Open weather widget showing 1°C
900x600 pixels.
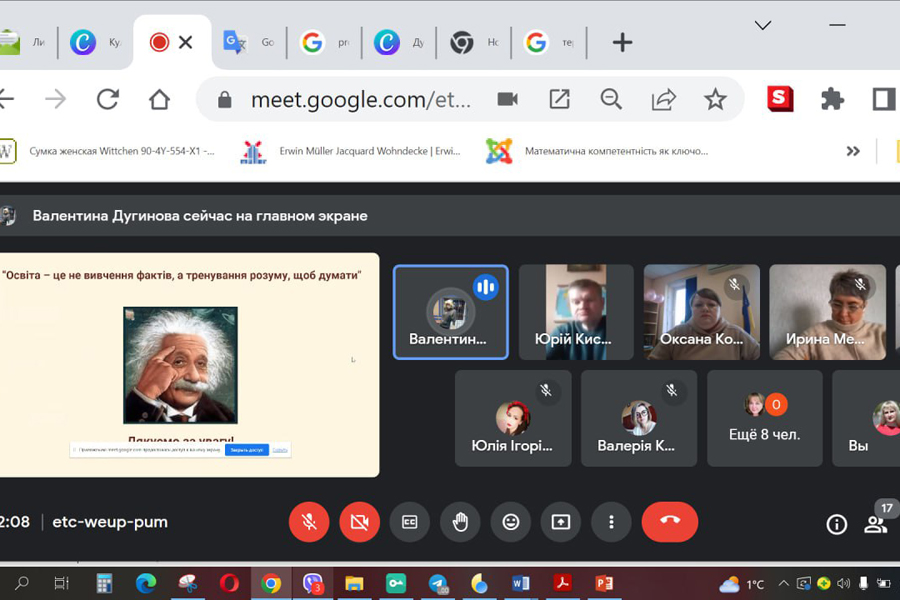point(742,584)
